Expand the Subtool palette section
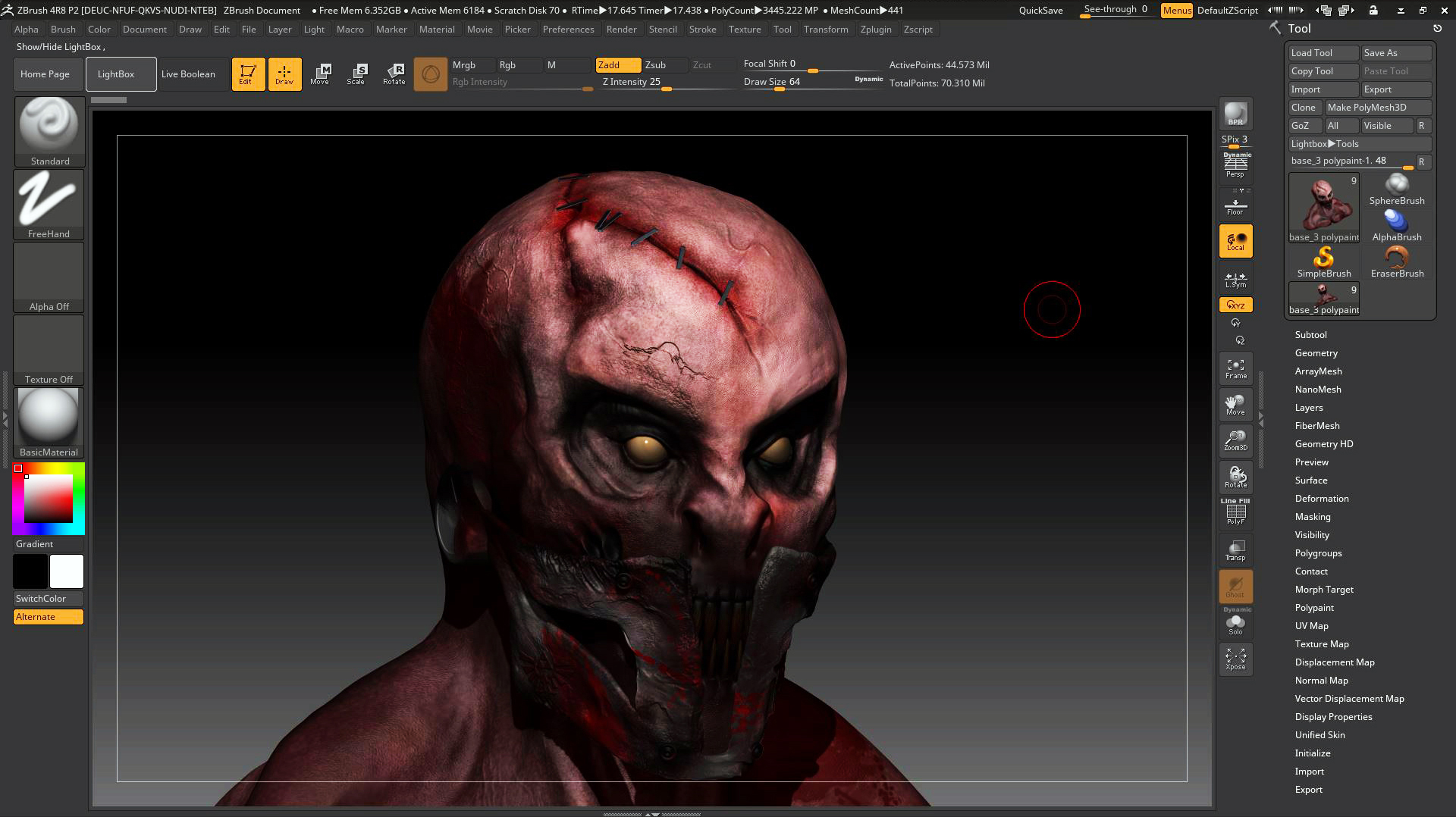1456x817 pixels. (x=1310, y=335)
